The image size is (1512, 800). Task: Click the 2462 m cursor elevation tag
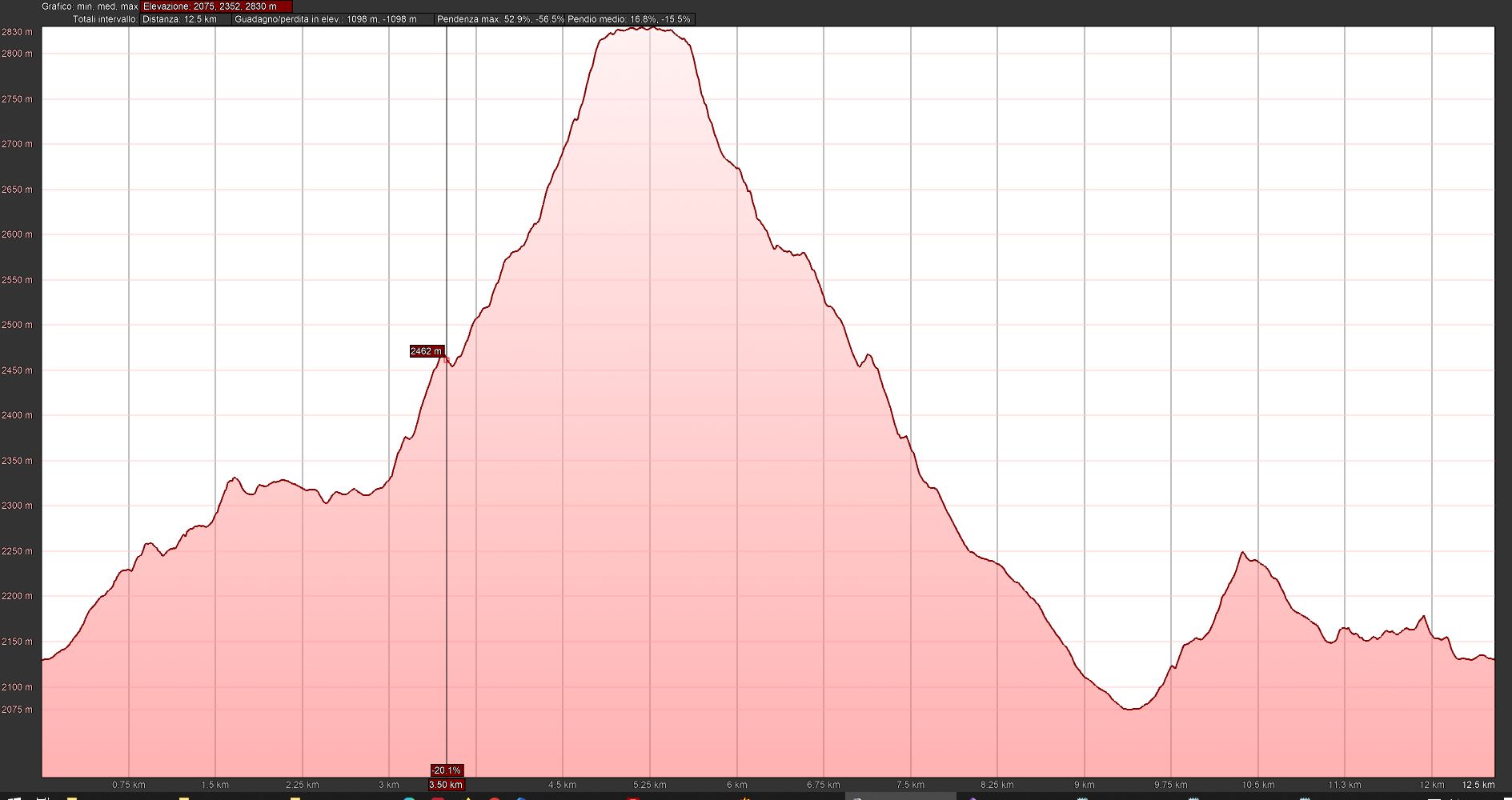(x=426, y=351)
